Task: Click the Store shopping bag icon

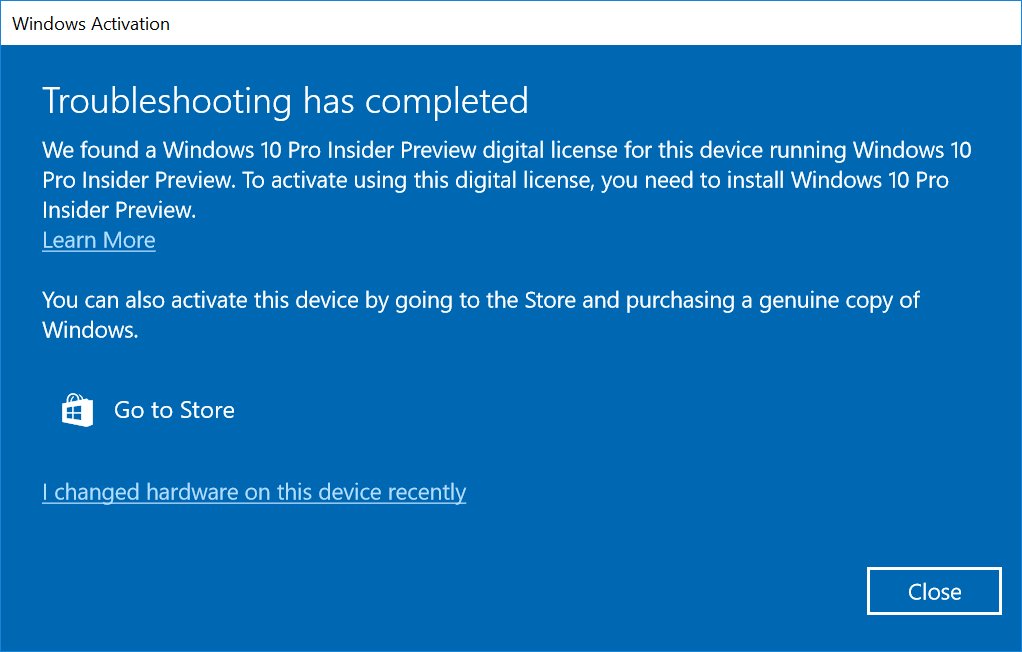Action: click(77, 410)
